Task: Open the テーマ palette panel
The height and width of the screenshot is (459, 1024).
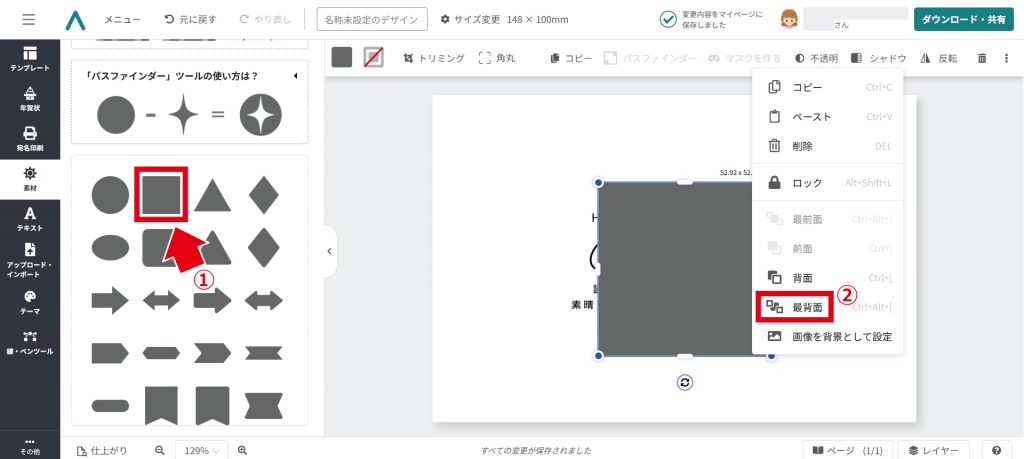Action: 30,301
